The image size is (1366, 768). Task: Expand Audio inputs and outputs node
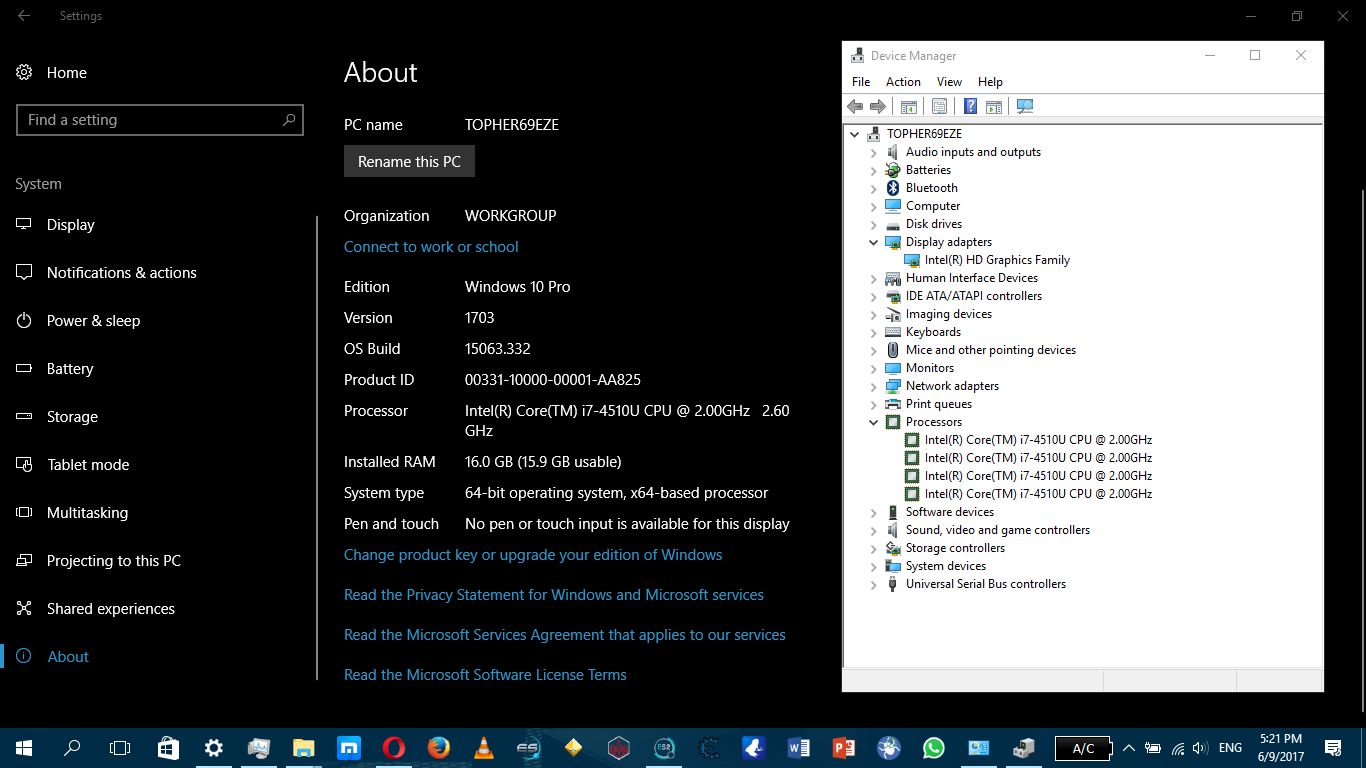(x=873, y=152)
